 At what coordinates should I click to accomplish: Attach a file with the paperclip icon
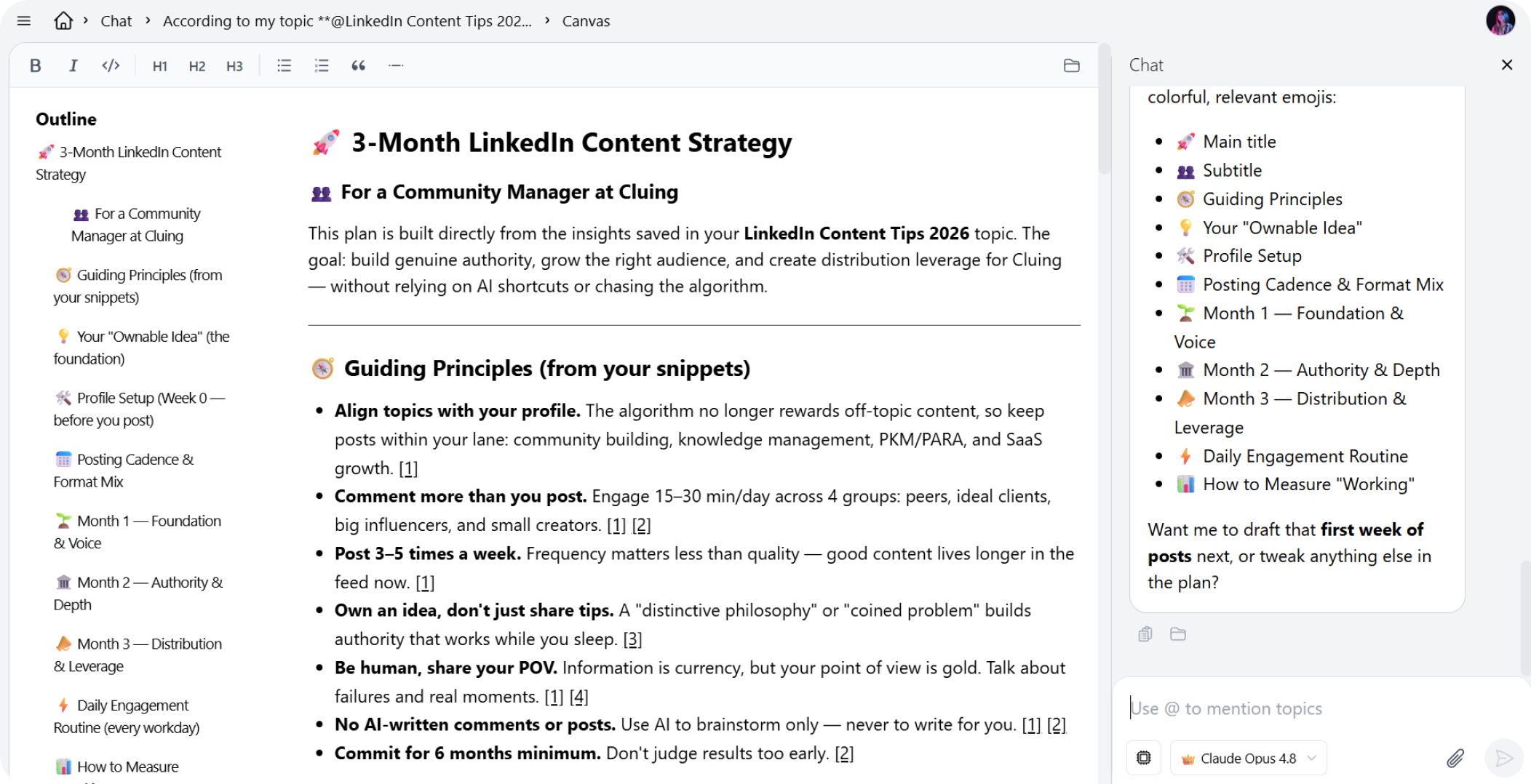(1455, 759)
